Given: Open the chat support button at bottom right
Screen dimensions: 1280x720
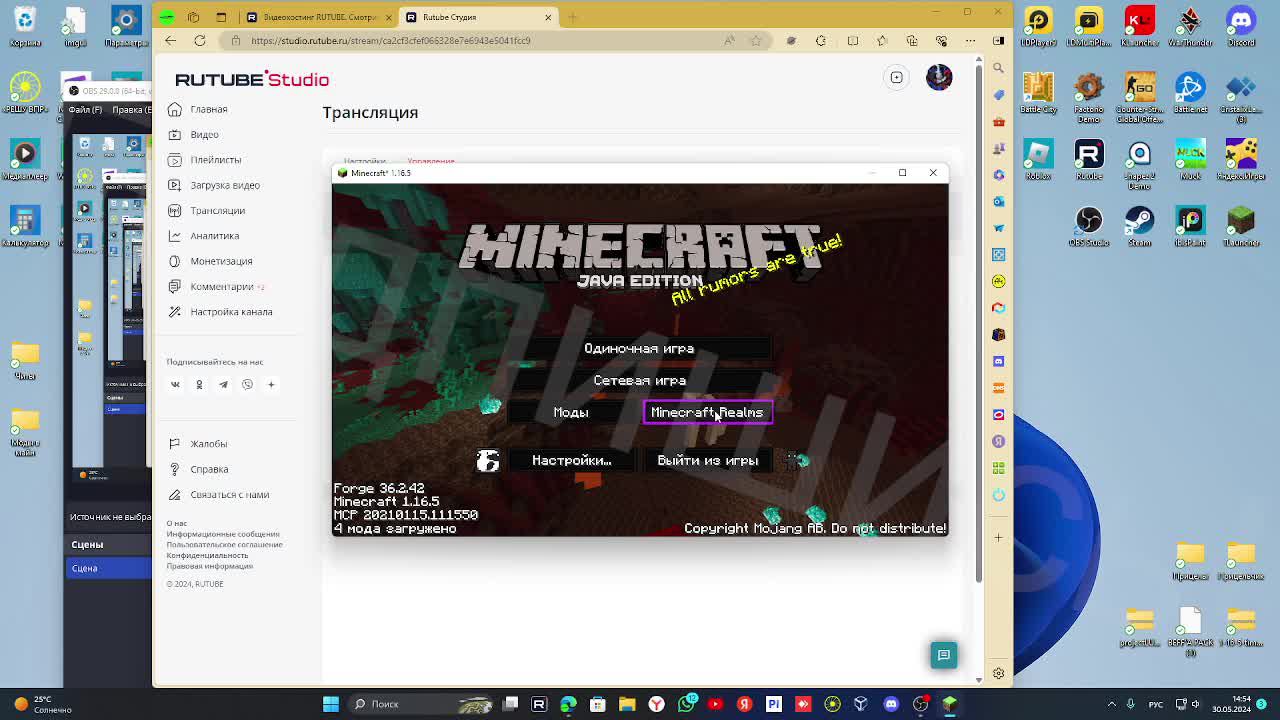Looking at the screenshot, I should (944, 655).
